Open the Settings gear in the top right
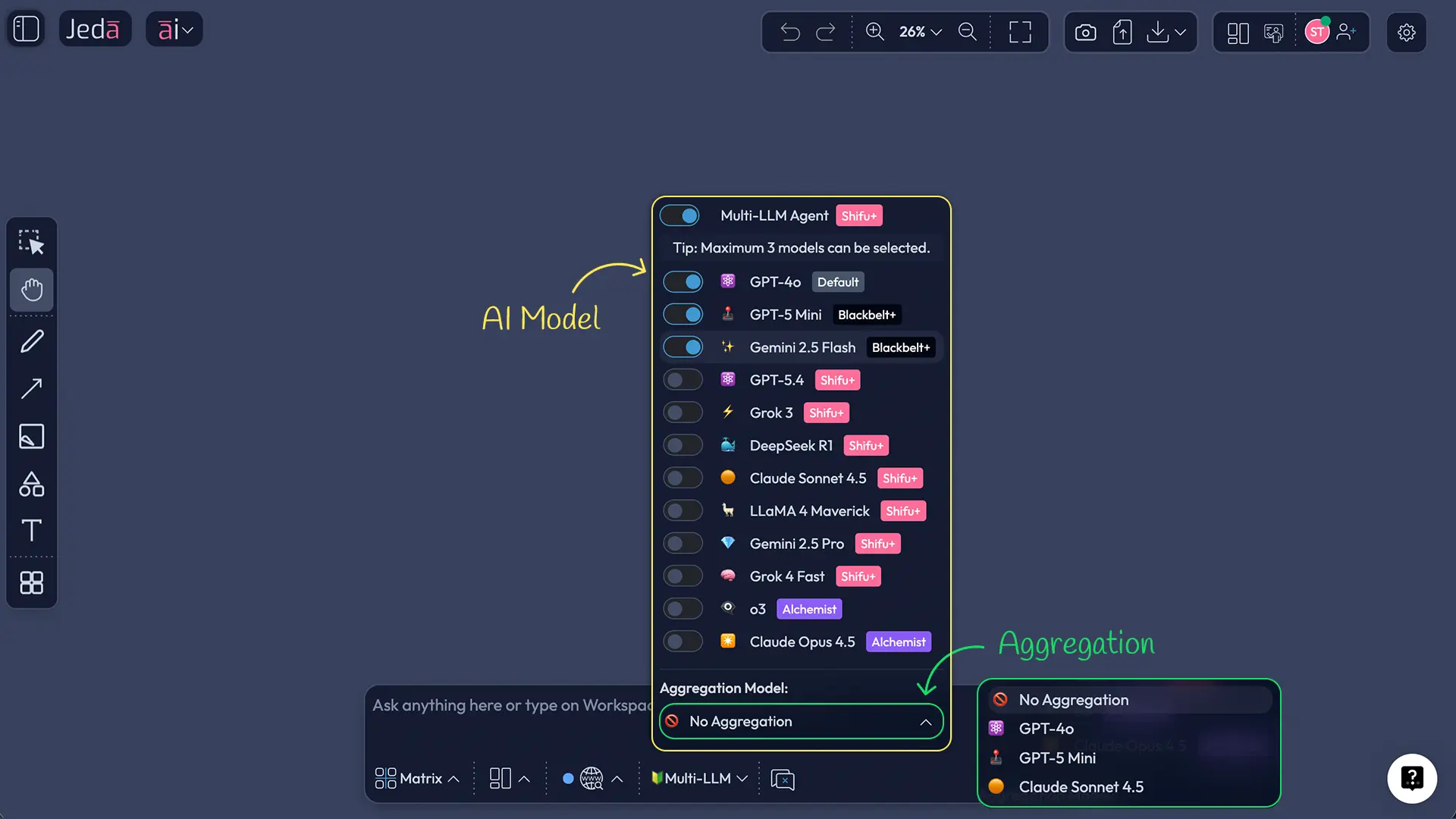The image size is (1456, 819). tap(1407, 32)
